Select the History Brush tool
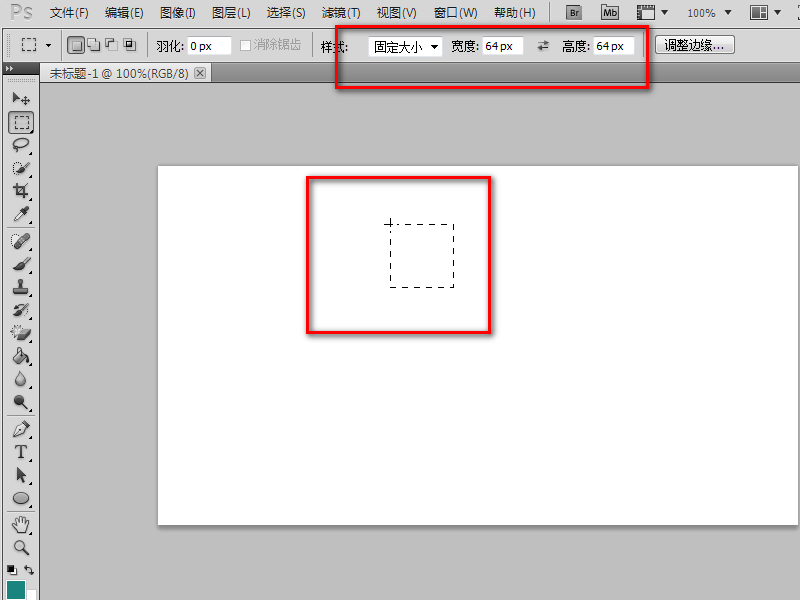 pos(21,310)
